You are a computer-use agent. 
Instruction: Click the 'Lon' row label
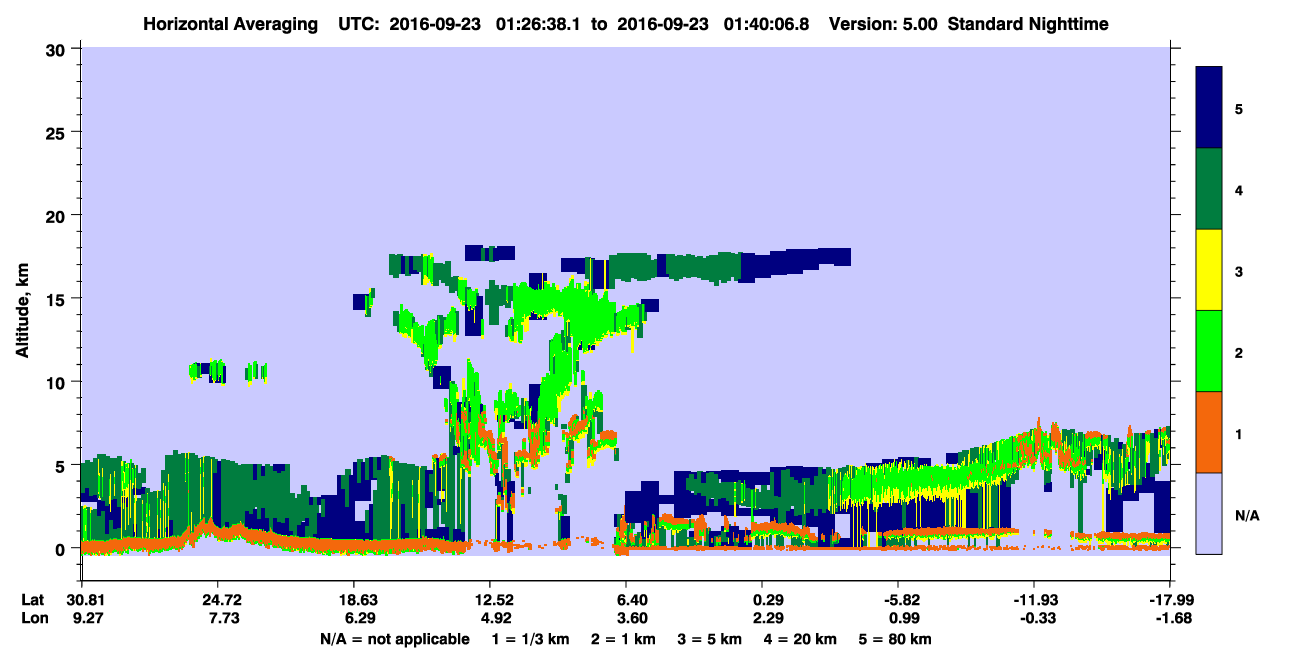[x=33, y=618]
